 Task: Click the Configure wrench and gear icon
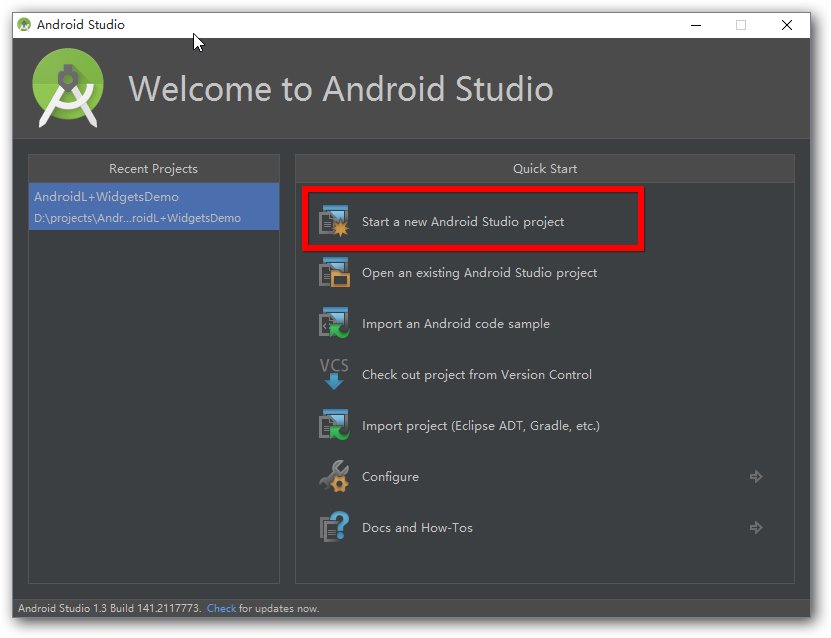point(334,476)
